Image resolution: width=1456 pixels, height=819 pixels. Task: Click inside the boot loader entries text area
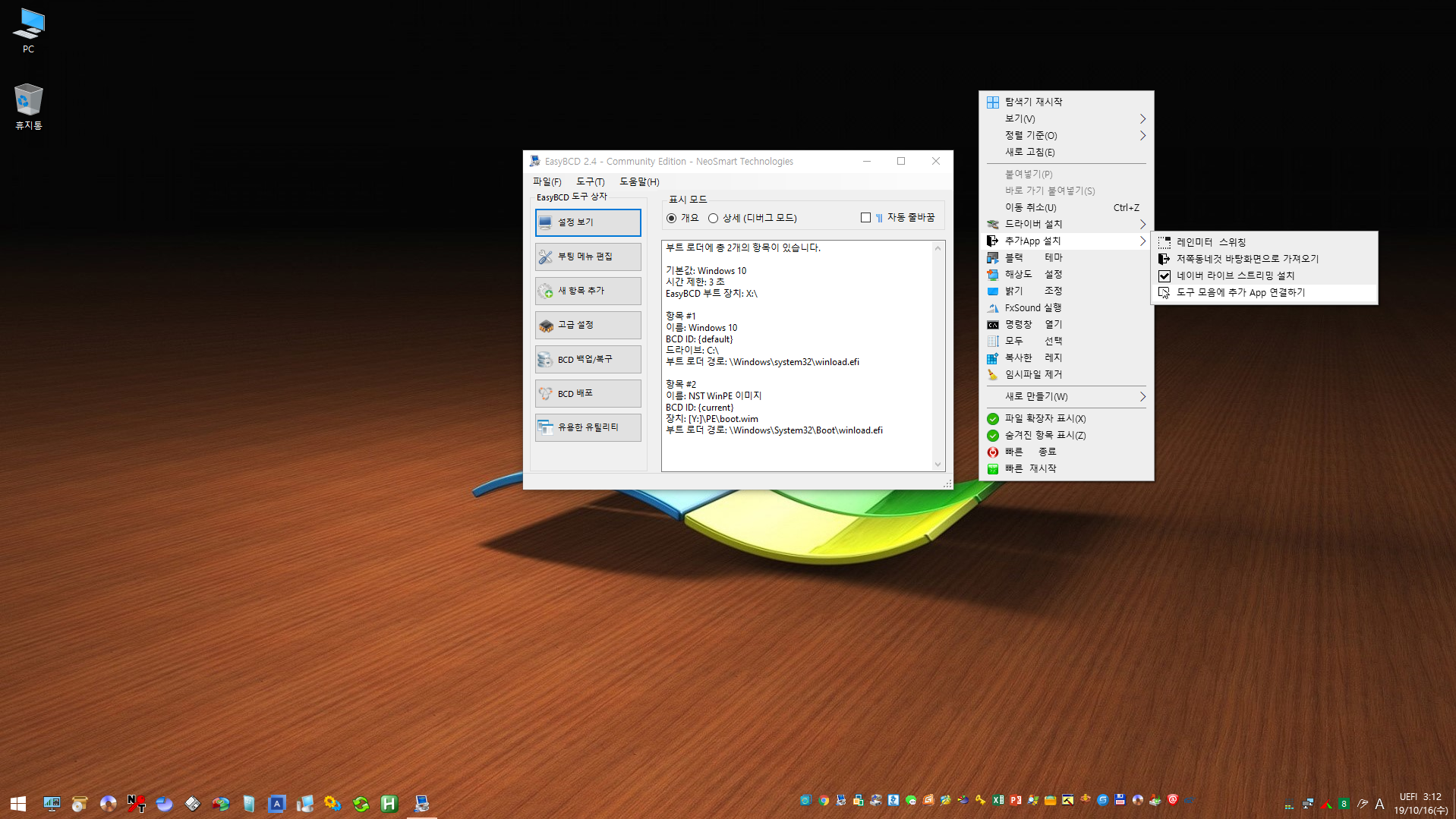[x=797, y=356]
